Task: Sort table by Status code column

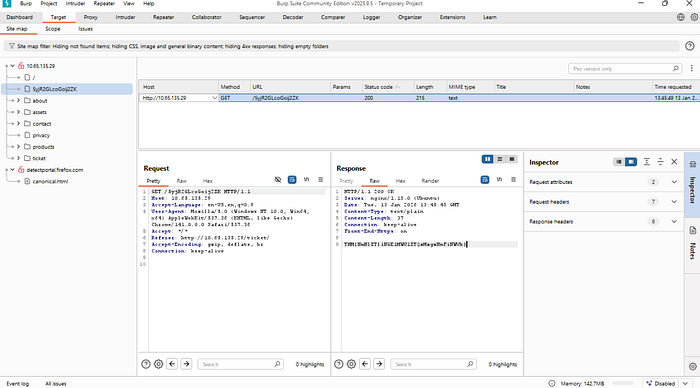Action: click(x=388, y=87)
